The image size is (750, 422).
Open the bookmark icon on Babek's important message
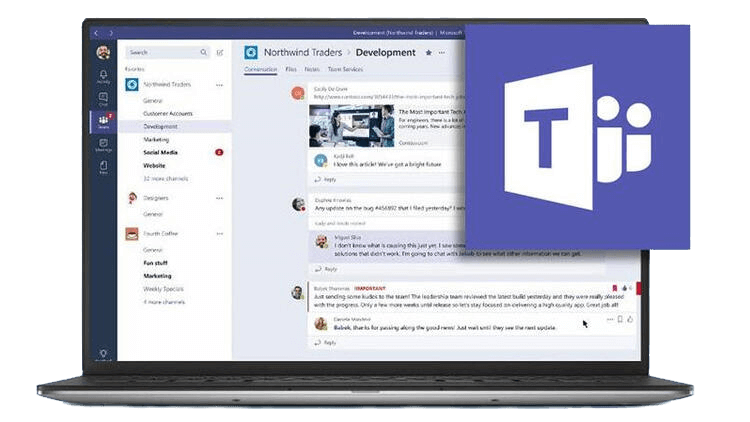pyautogui.click(x=615, y=288)
